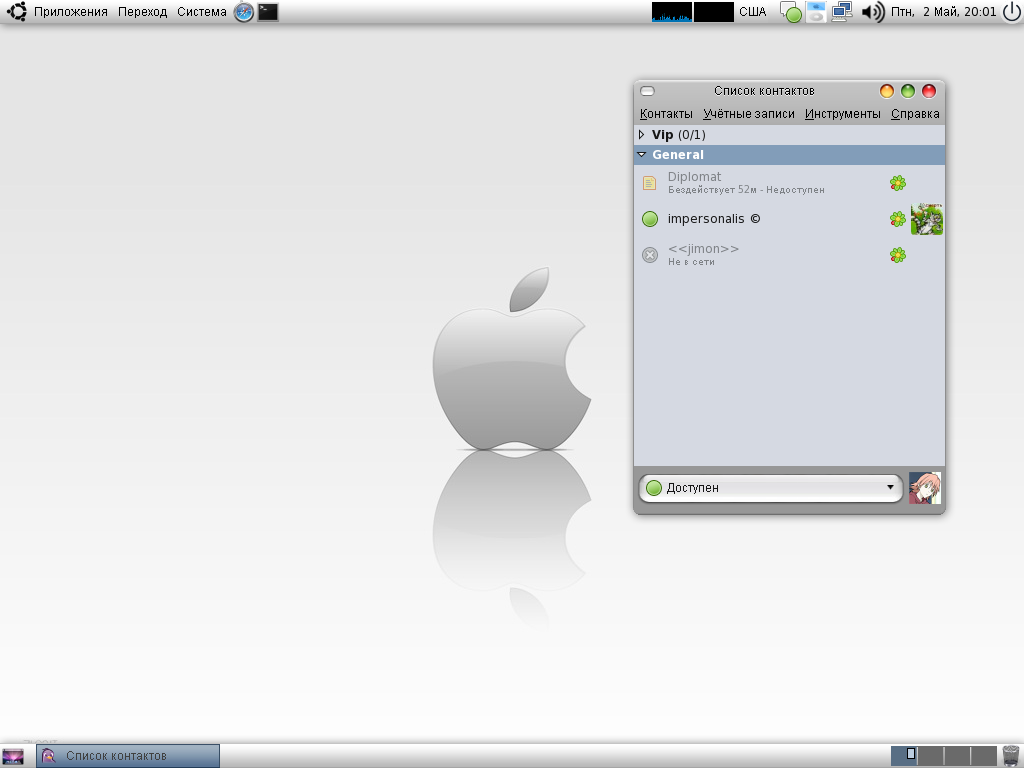This screenshot has height=768, width=1024.
Task: Open the volume control speaker icon
Action: (x=872, y=12)
